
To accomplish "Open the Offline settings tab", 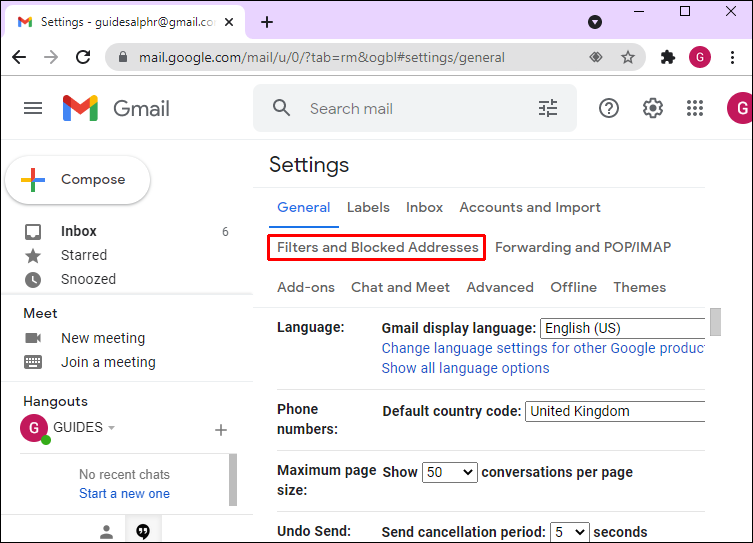I will point(573,287).
